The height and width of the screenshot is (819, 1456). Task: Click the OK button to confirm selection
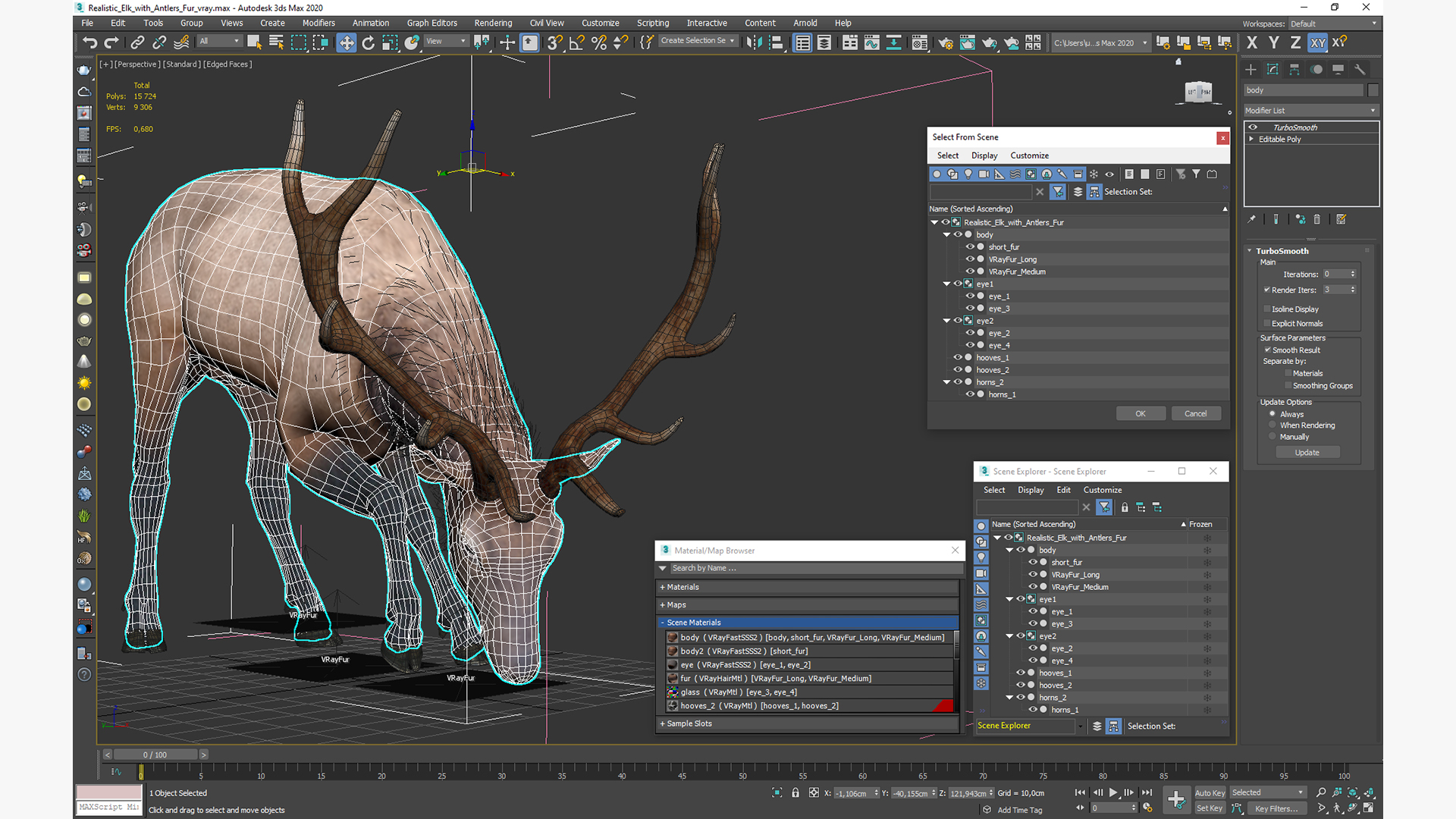tap(1140, 412)
